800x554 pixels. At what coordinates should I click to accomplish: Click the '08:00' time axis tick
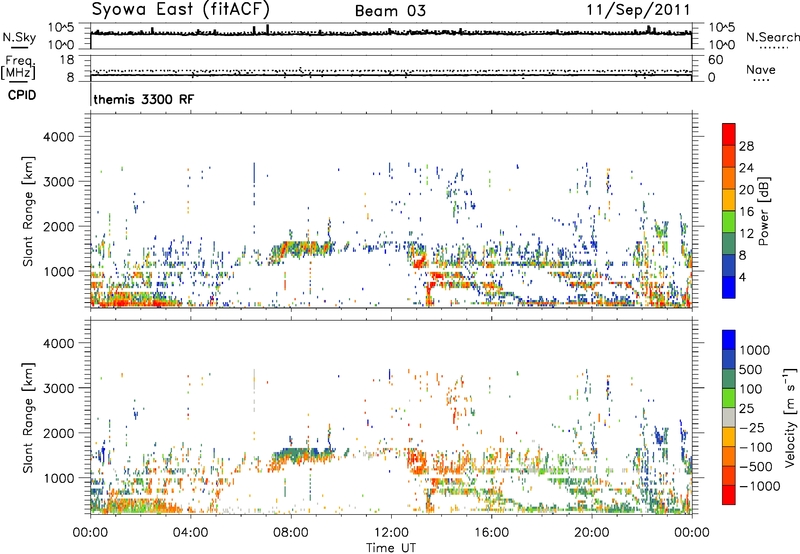(291, 533)
